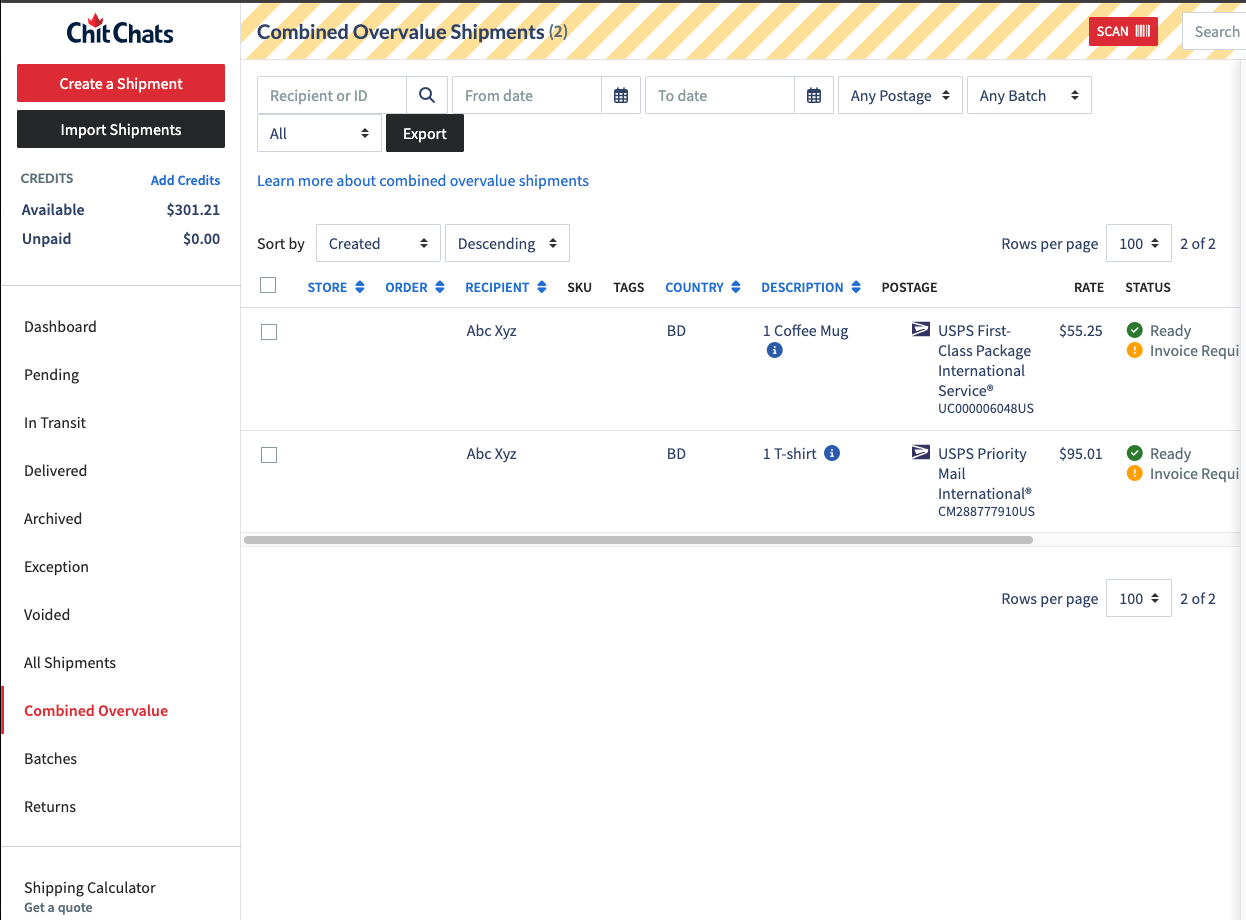Click the Chit Chats logo

click(120, 30)
